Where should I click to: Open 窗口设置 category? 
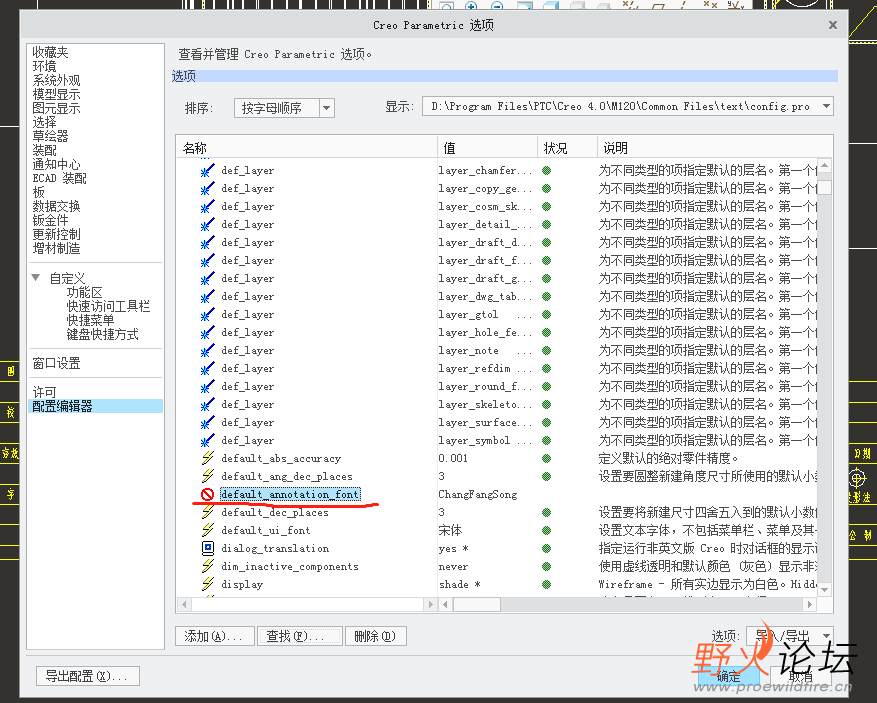56,363
